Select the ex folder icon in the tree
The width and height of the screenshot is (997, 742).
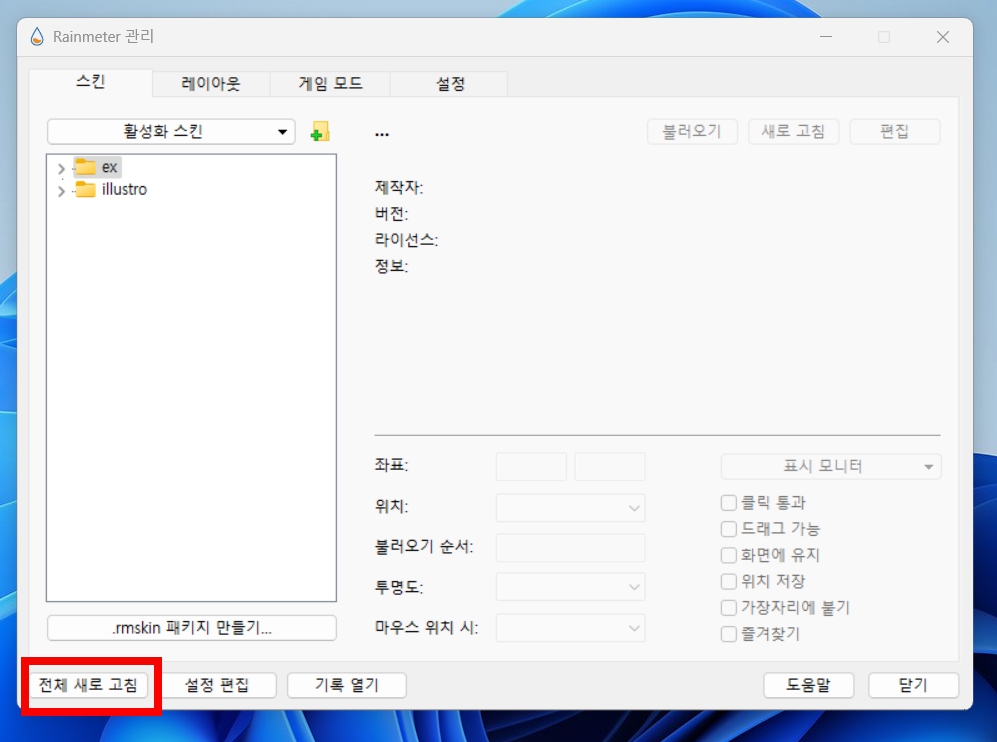[85, 167]
